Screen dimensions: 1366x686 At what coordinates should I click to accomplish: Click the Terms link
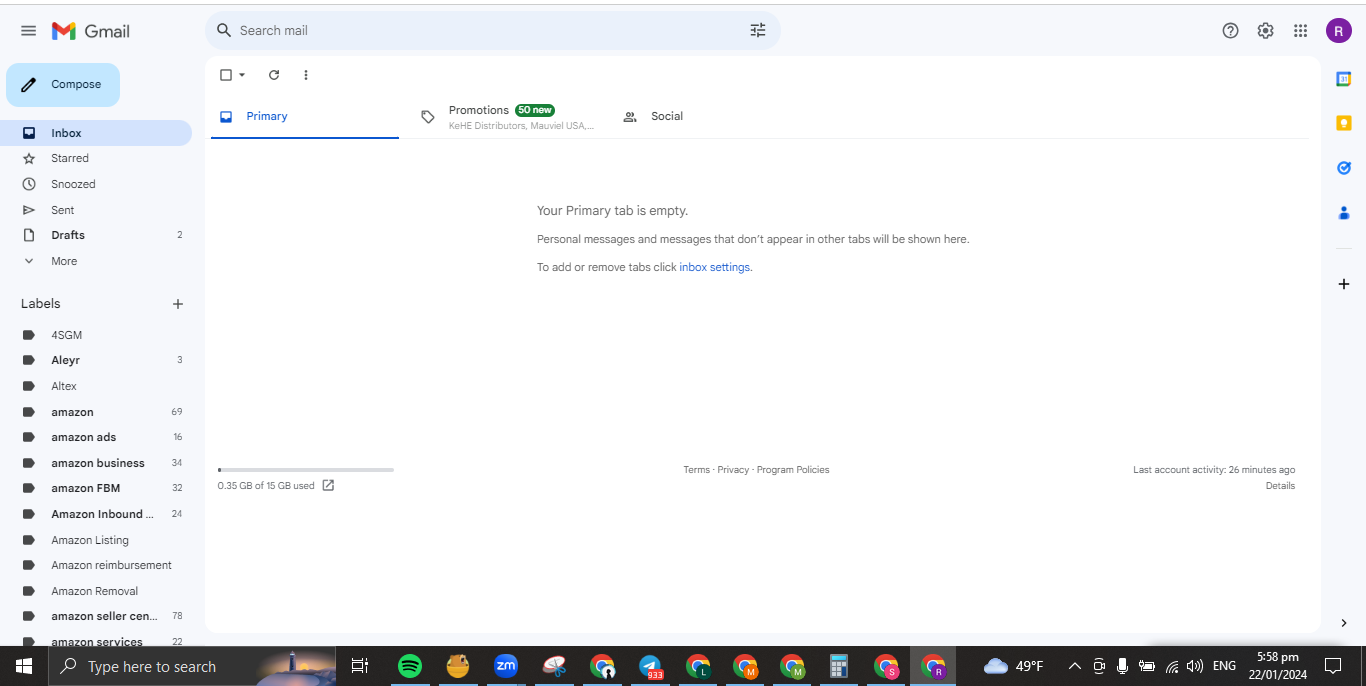point(696,470)
